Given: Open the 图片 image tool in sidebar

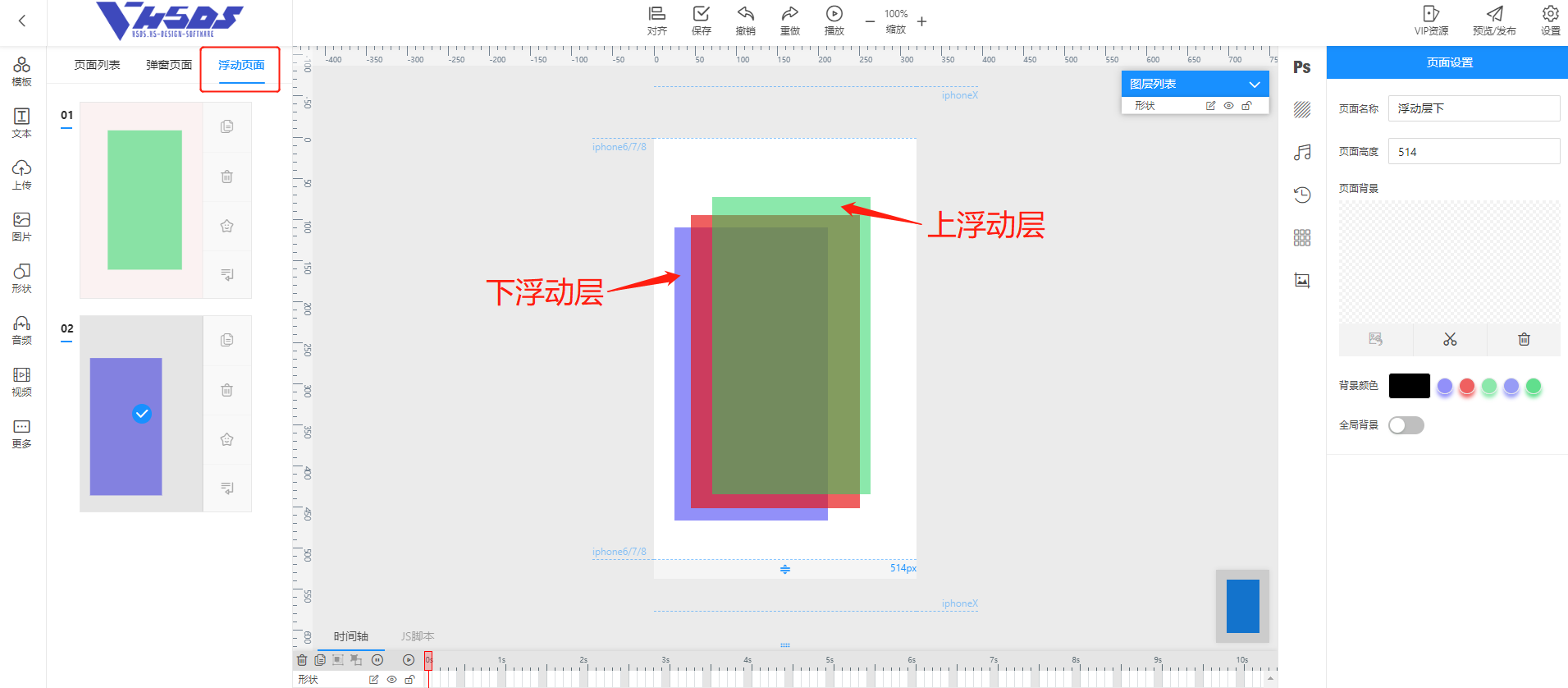Looking at the screenshot, I should [x=22, y=227].
